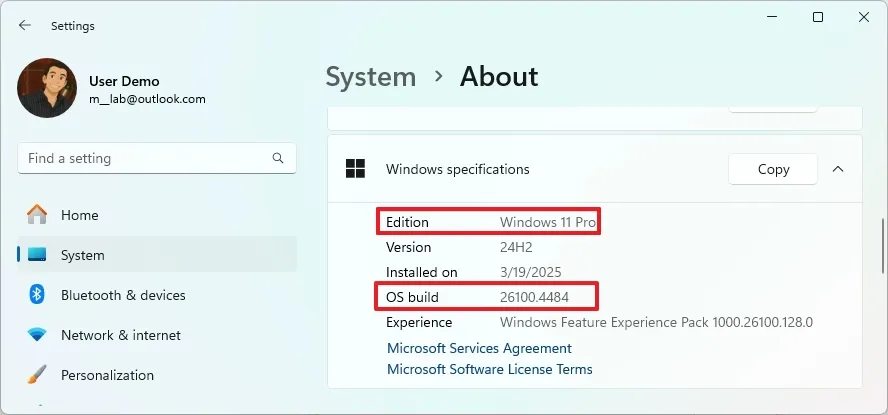Open Home in the sidebar

tap(157, 215)
